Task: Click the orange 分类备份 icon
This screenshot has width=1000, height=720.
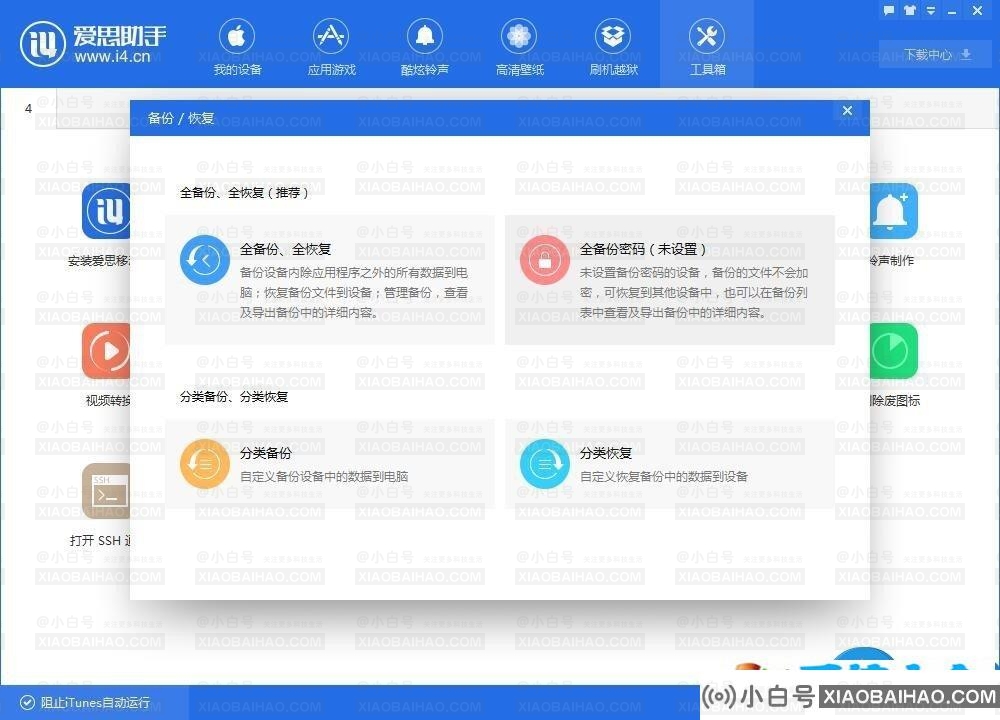Action: [205, 464]
